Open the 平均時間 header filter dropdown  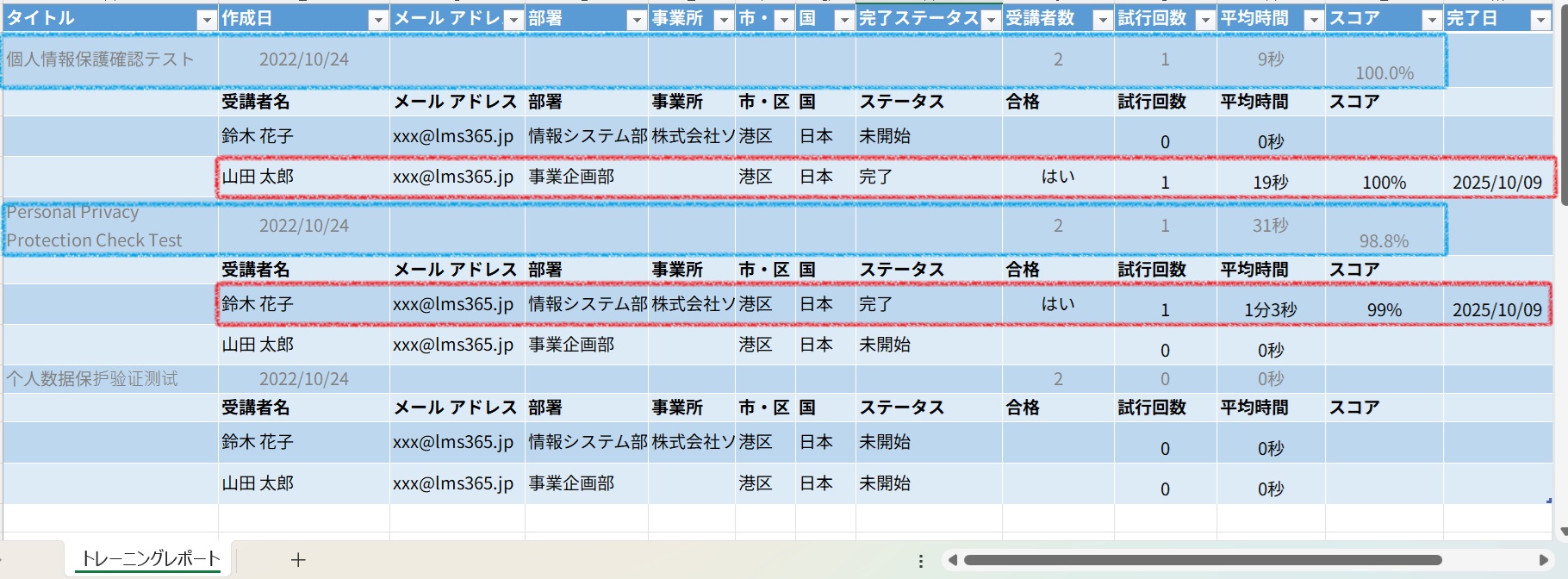coord(1314,21)
